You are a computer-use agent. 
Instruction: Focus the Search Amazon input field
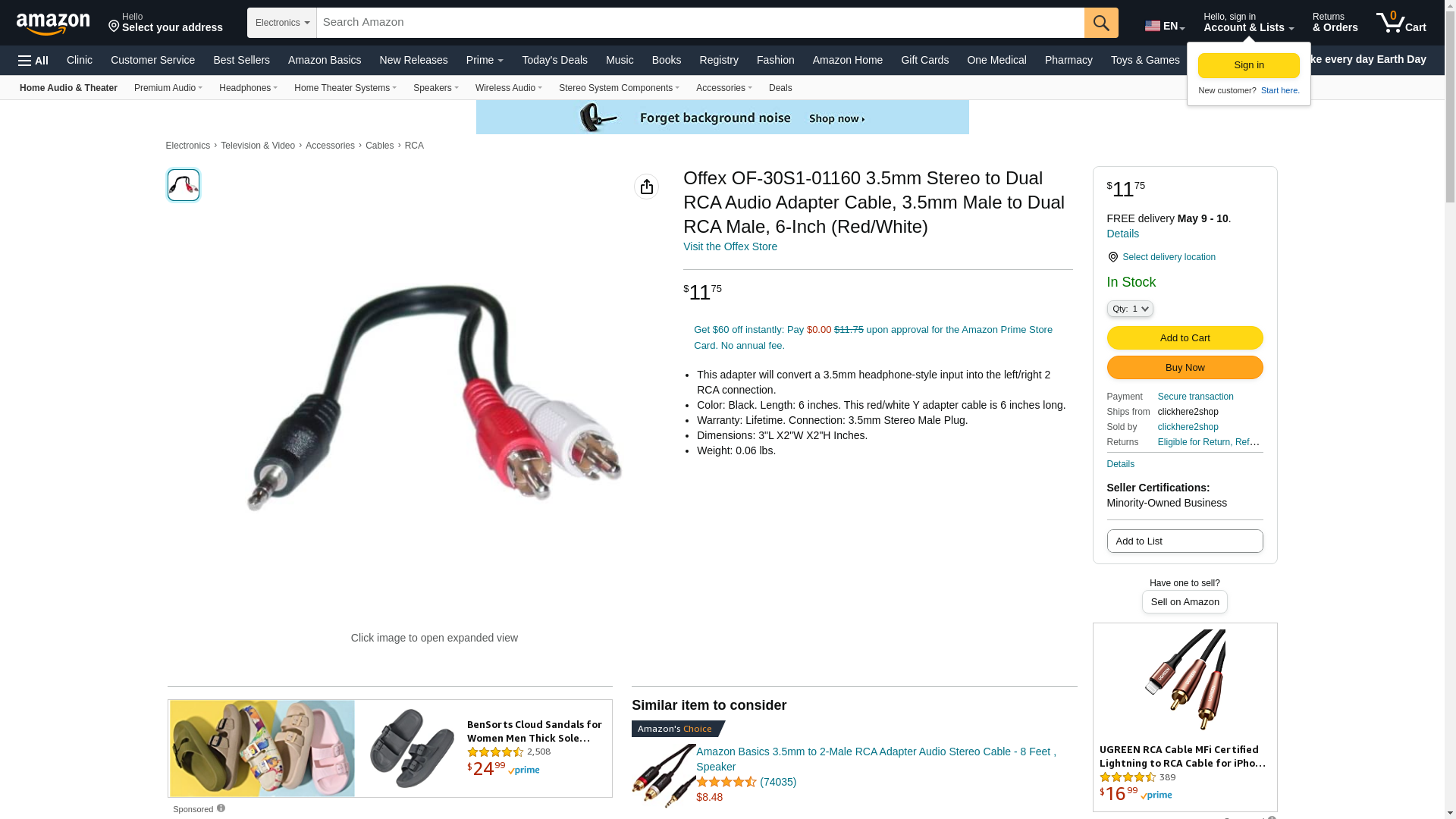click(700, 23)
